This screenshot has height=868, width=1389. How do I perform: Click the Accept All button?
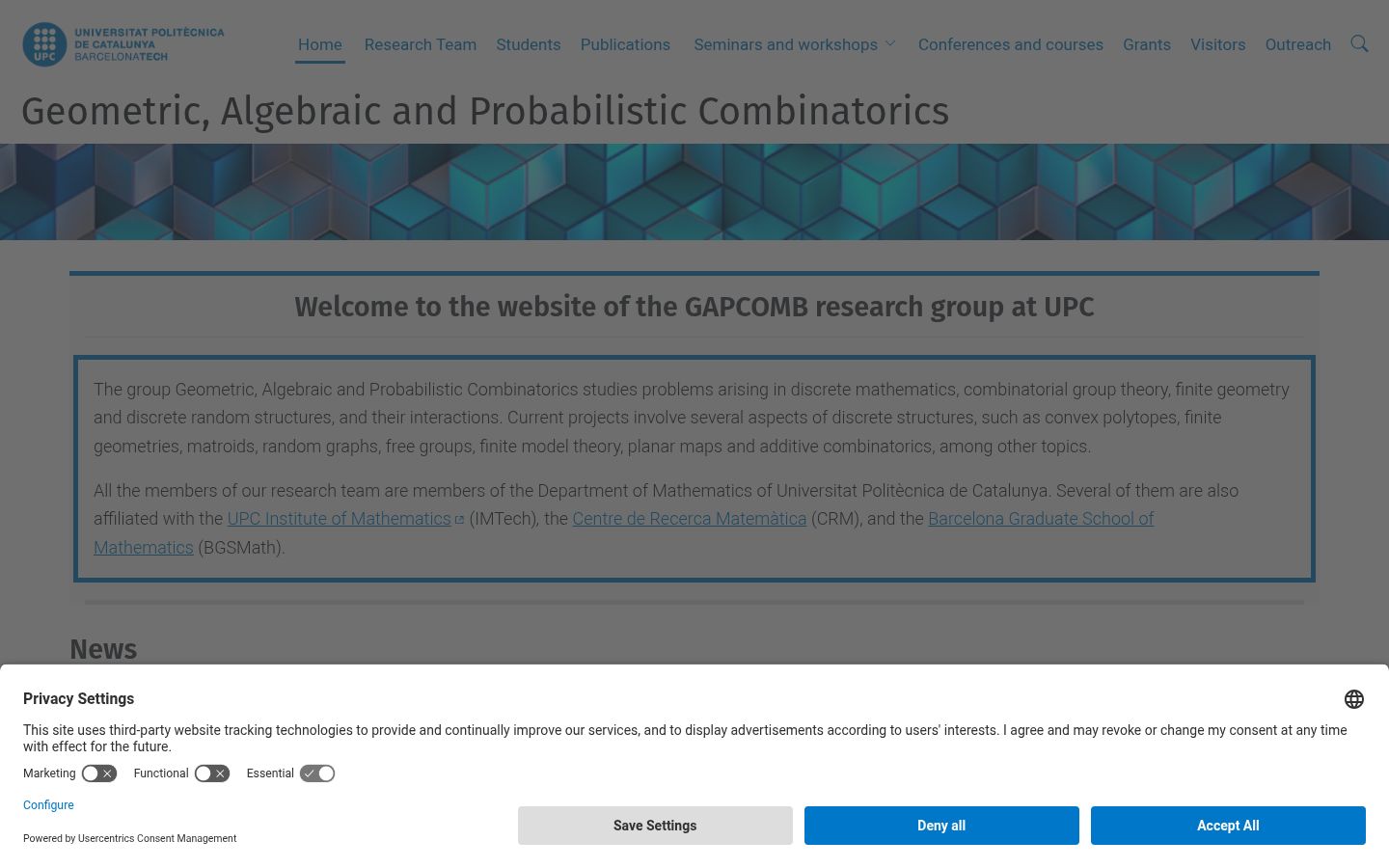coord(1228,826)
